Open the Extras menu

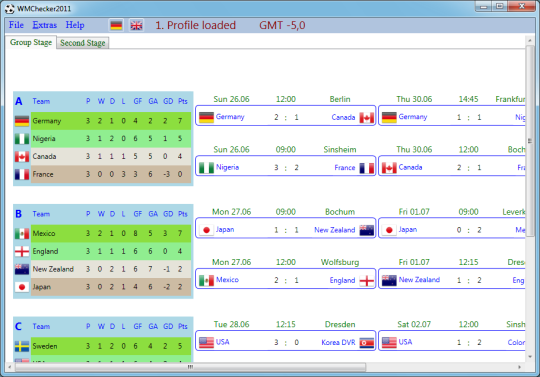(44, 25)
